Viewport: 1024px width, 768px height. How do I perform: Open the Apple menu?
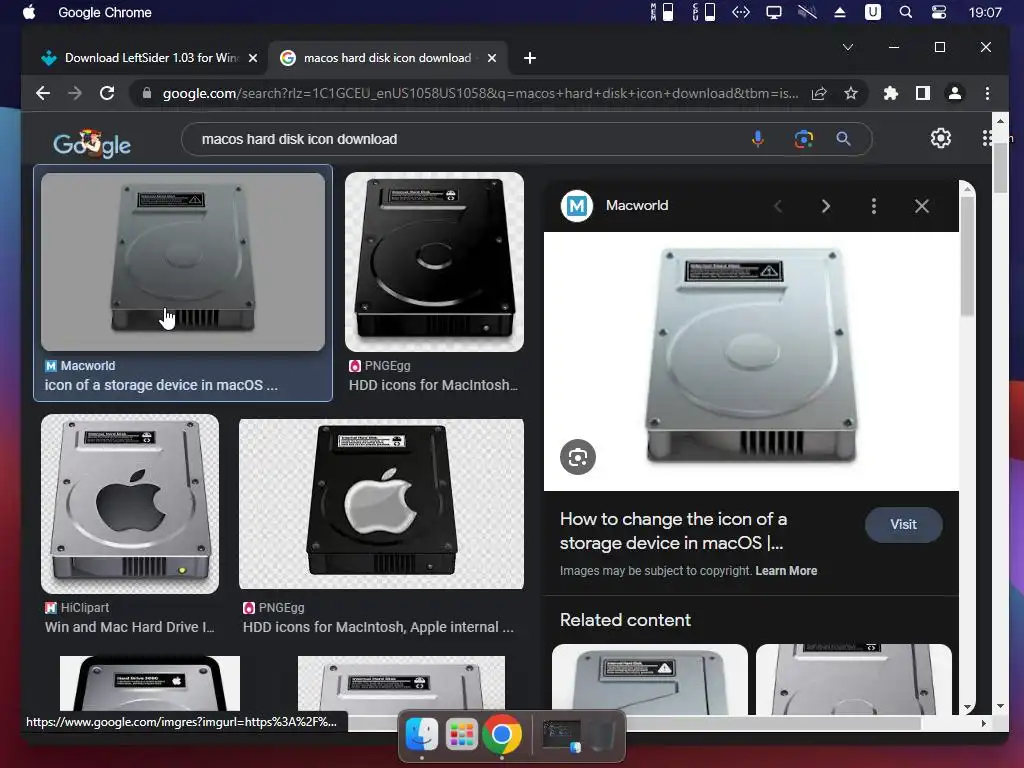click(29, 12)
